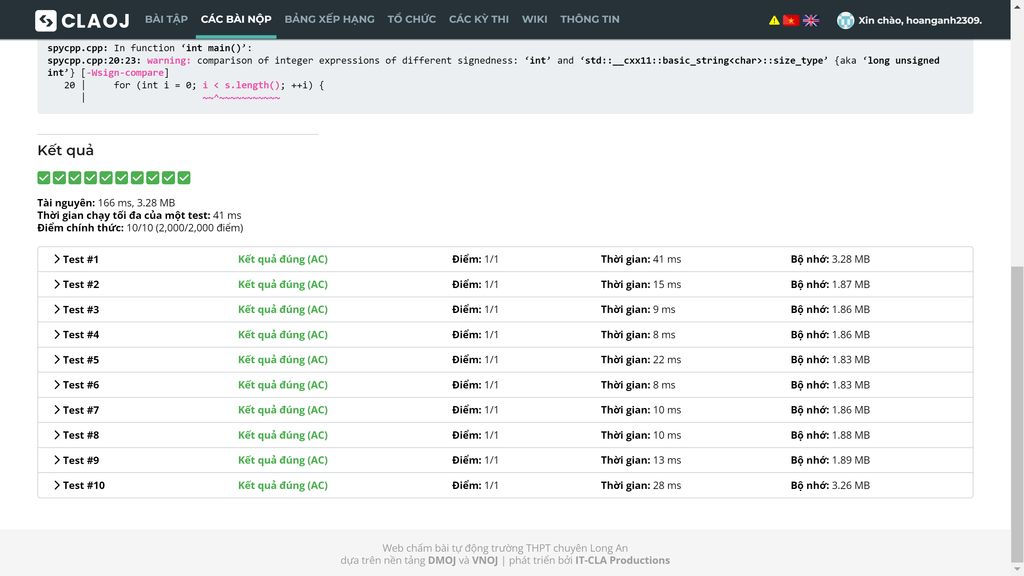
Task: Open the CÁC KỲ THI menu
Action: [x=479, y=20]
